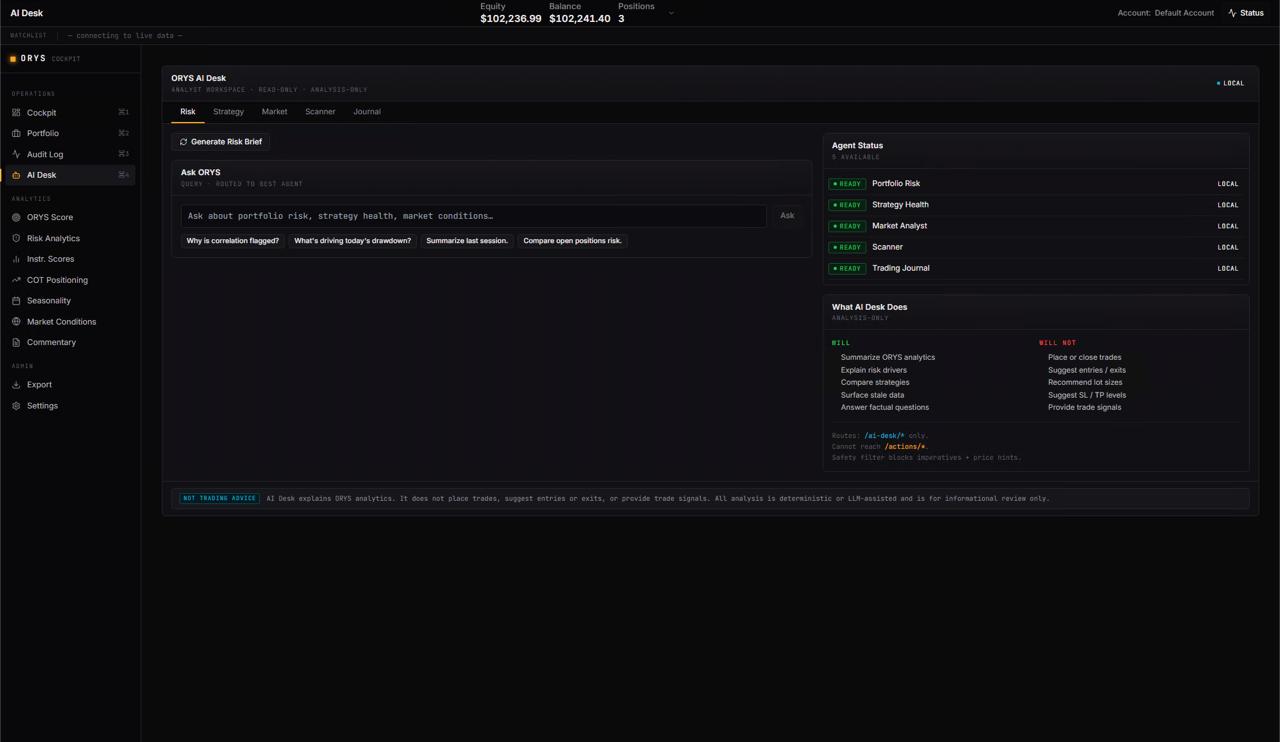
Task: Open Instr. Scores bar chart icon
Action: pyautogui.click(x=16, y=259)
